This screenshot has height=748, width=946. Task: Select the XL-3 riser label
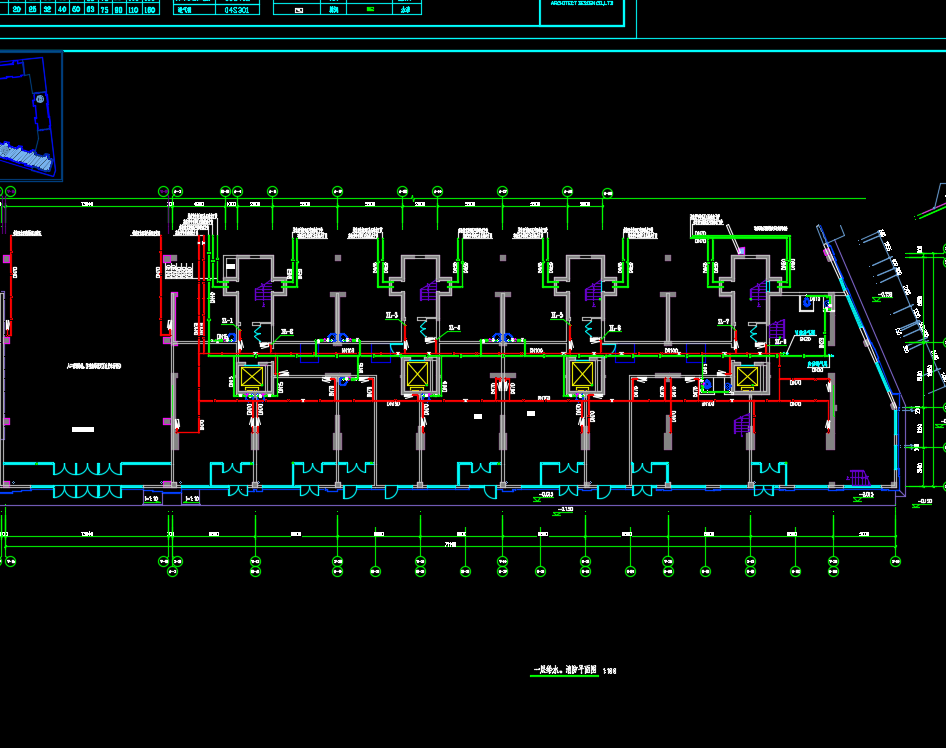[x=392, y=316]
